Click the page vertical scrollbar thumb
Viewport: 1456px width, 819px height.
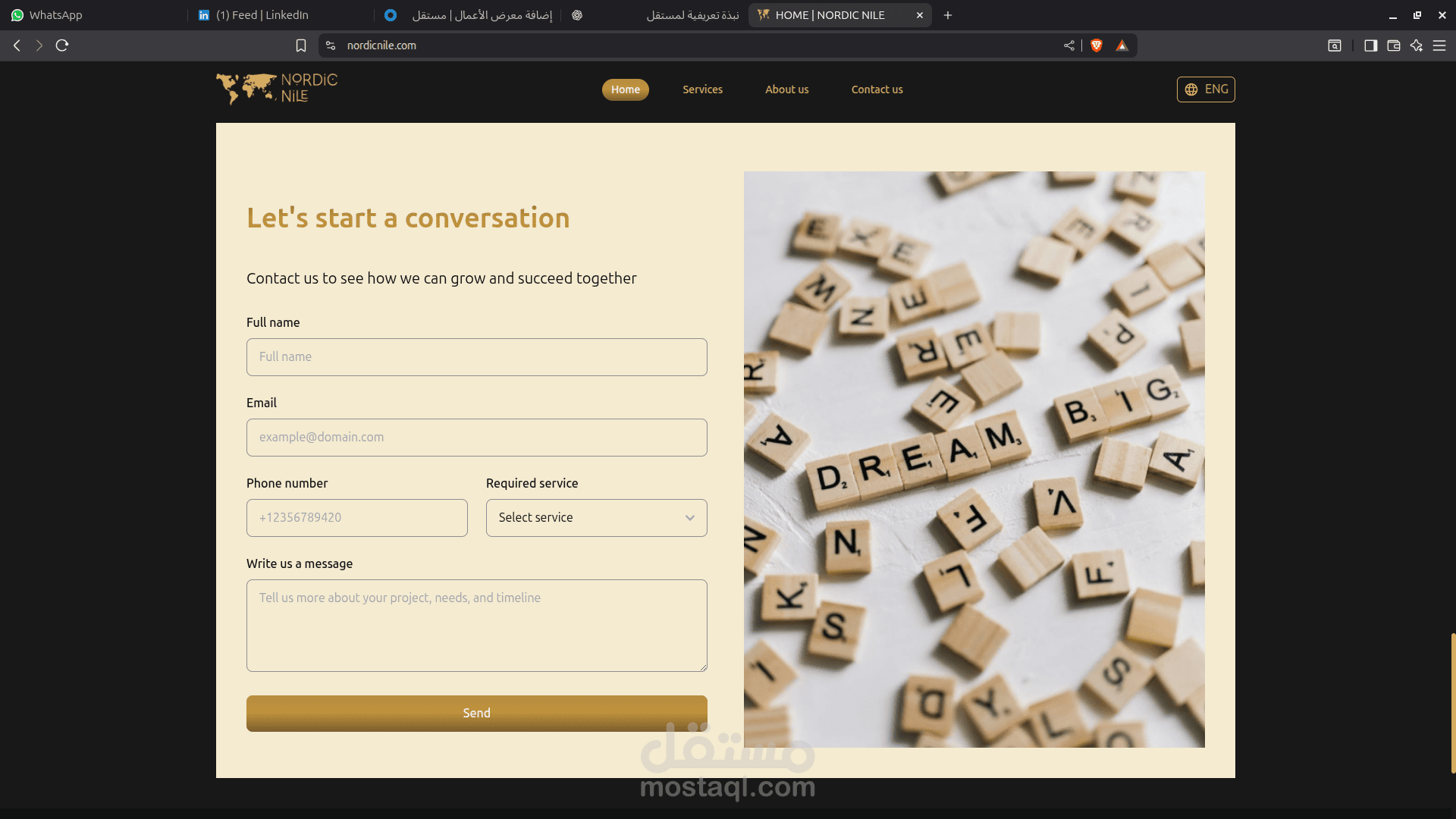(1452, 703)
